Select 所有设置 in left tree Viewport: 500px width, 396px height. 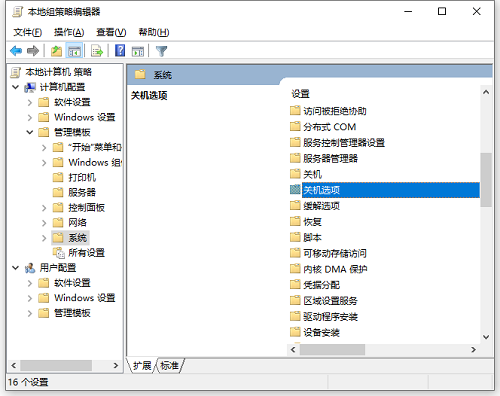pyautogui.click(x=86, y=253)
